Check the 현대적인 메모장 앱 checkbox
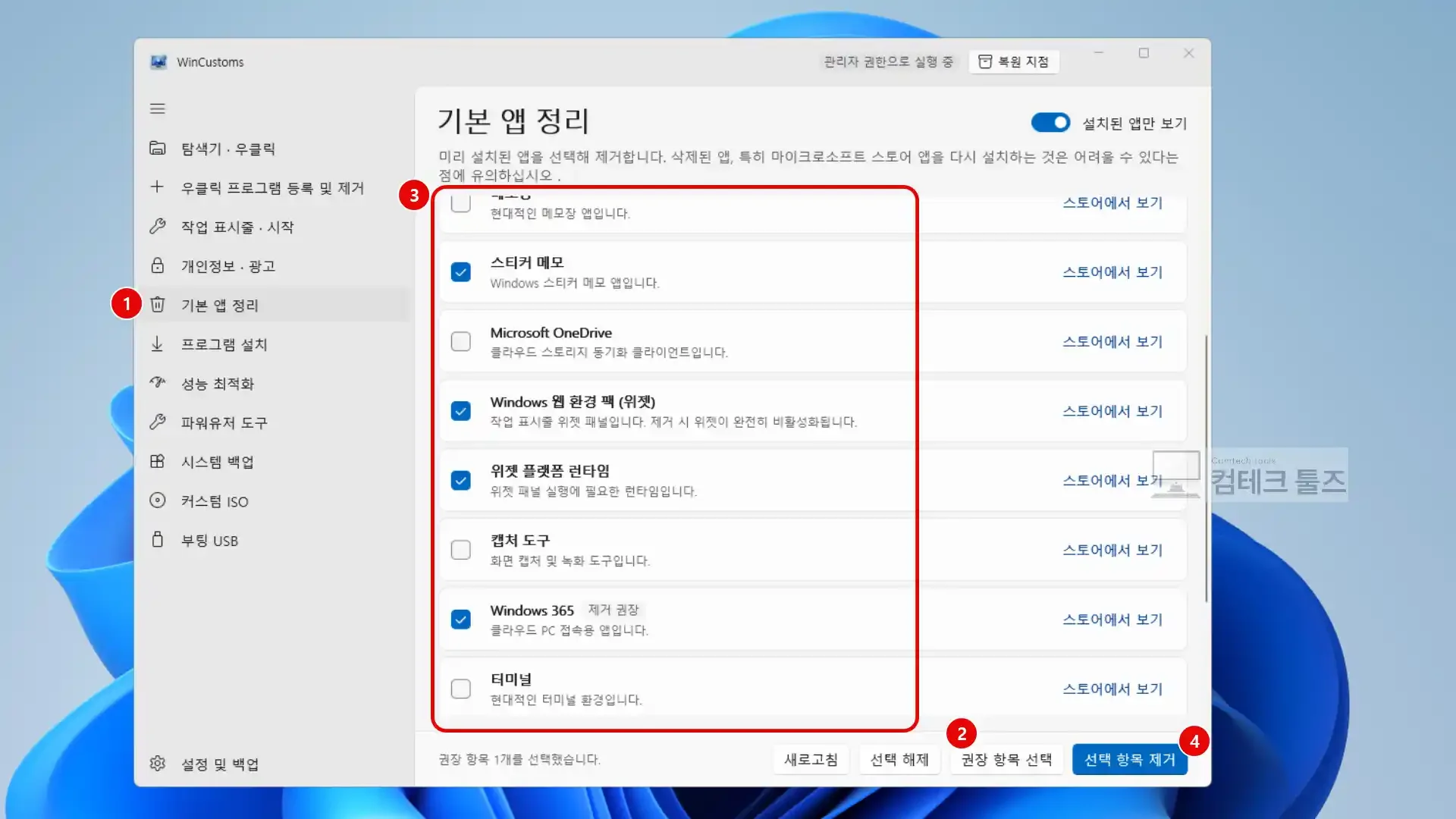Image resolution: width=1456 pixels, height=819 pixels. pos(461,203)
